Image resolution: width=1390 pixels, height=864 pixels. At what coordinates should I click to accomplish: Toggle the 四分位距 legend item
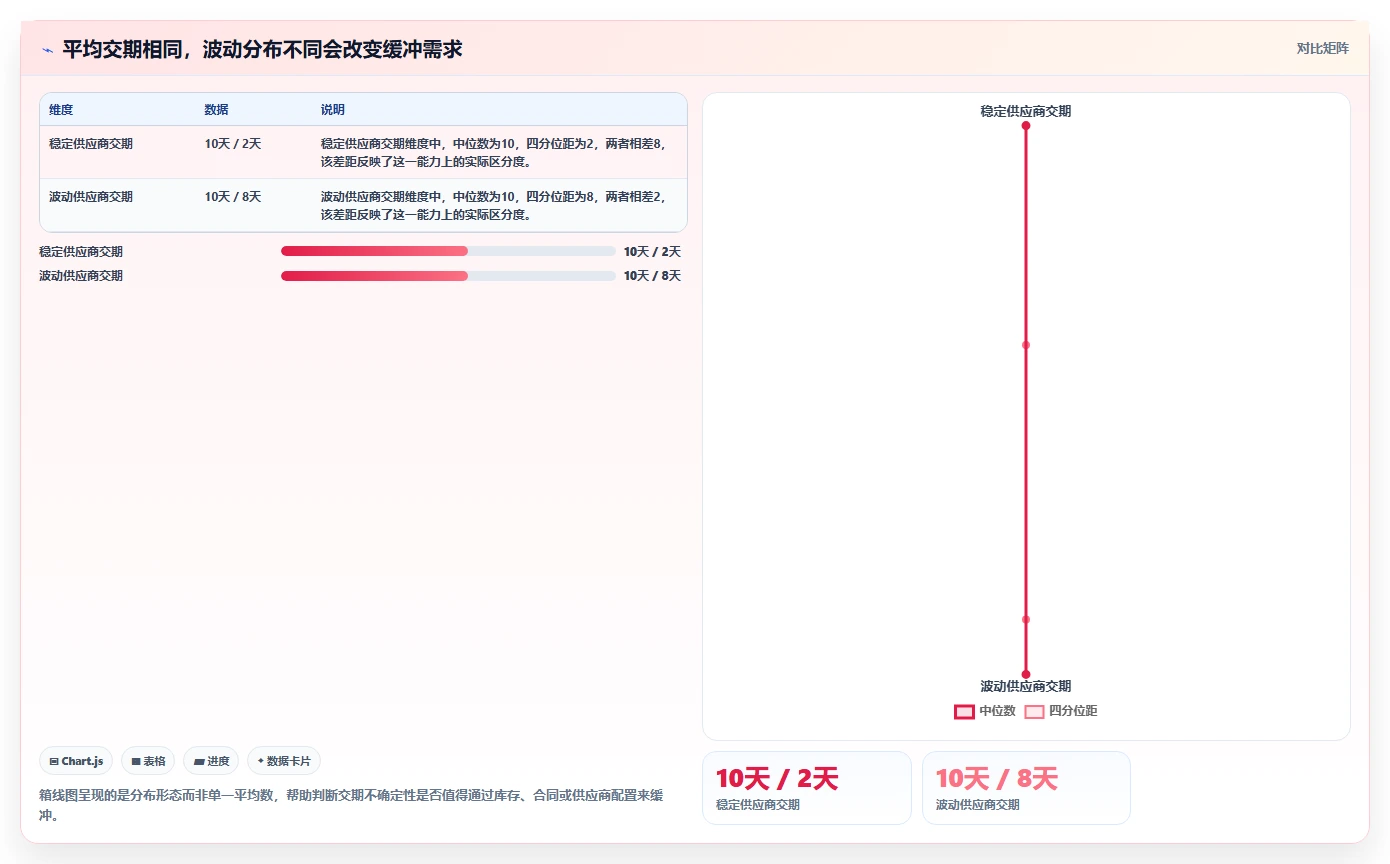click(x=1061, y=711)
